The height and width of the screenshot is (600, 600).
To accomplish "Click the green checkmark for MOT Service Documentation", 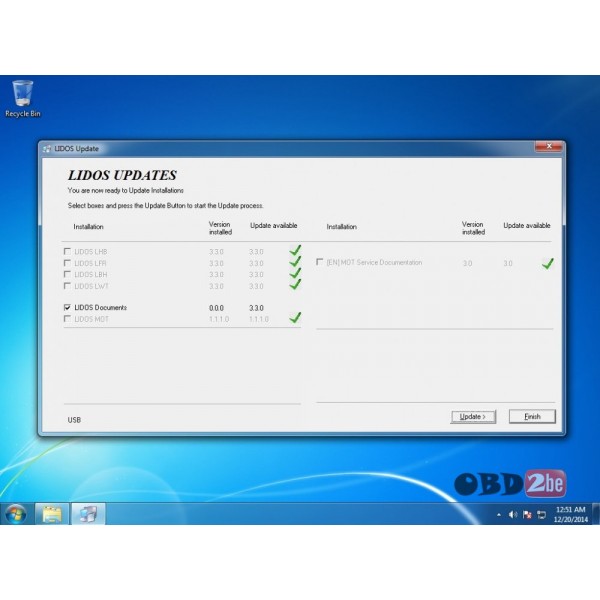I will click(x=548, y=263).
